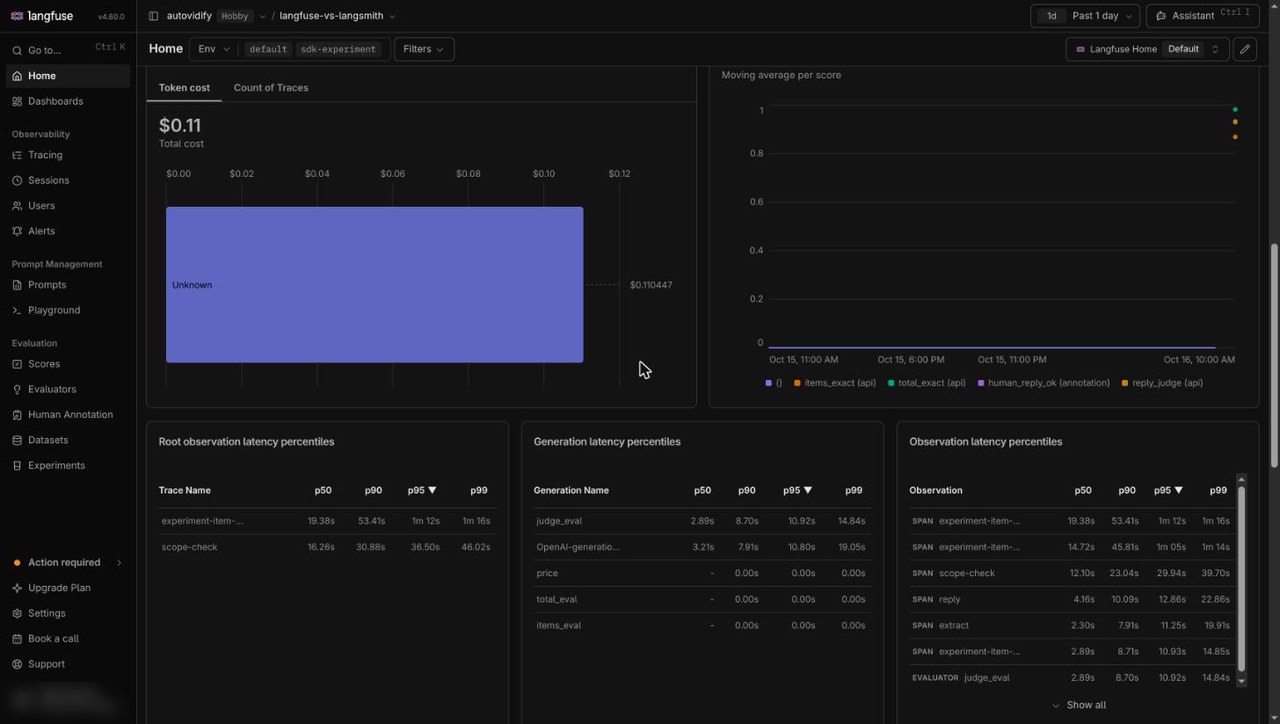Click the page vertical scrollbar thumb

coord(1274,355)
